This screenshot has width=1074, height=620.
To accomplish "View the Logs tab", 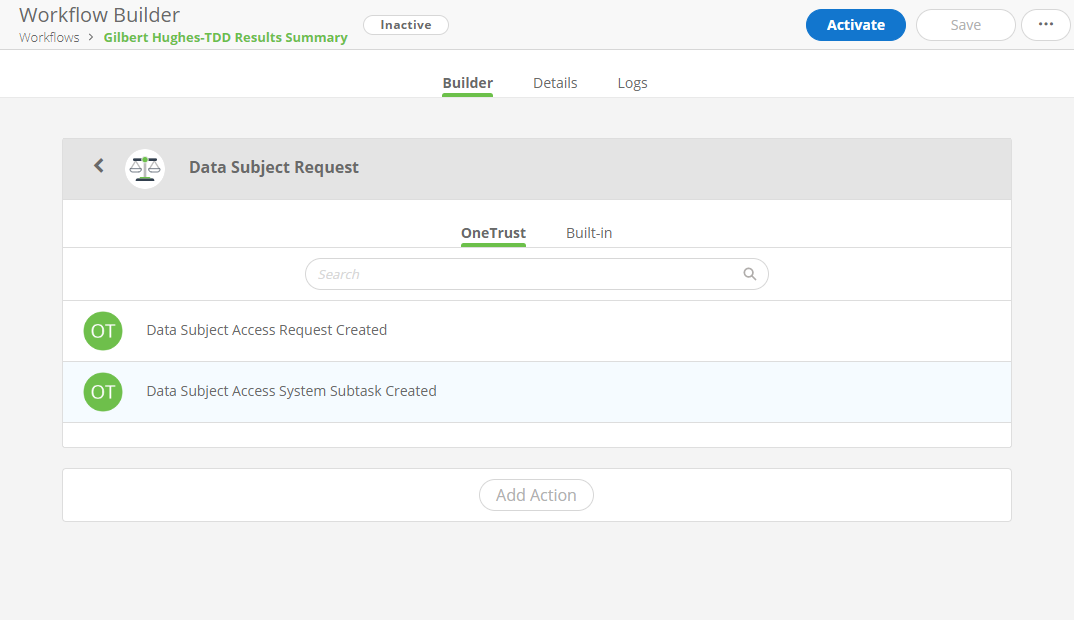I will point(632,83).
